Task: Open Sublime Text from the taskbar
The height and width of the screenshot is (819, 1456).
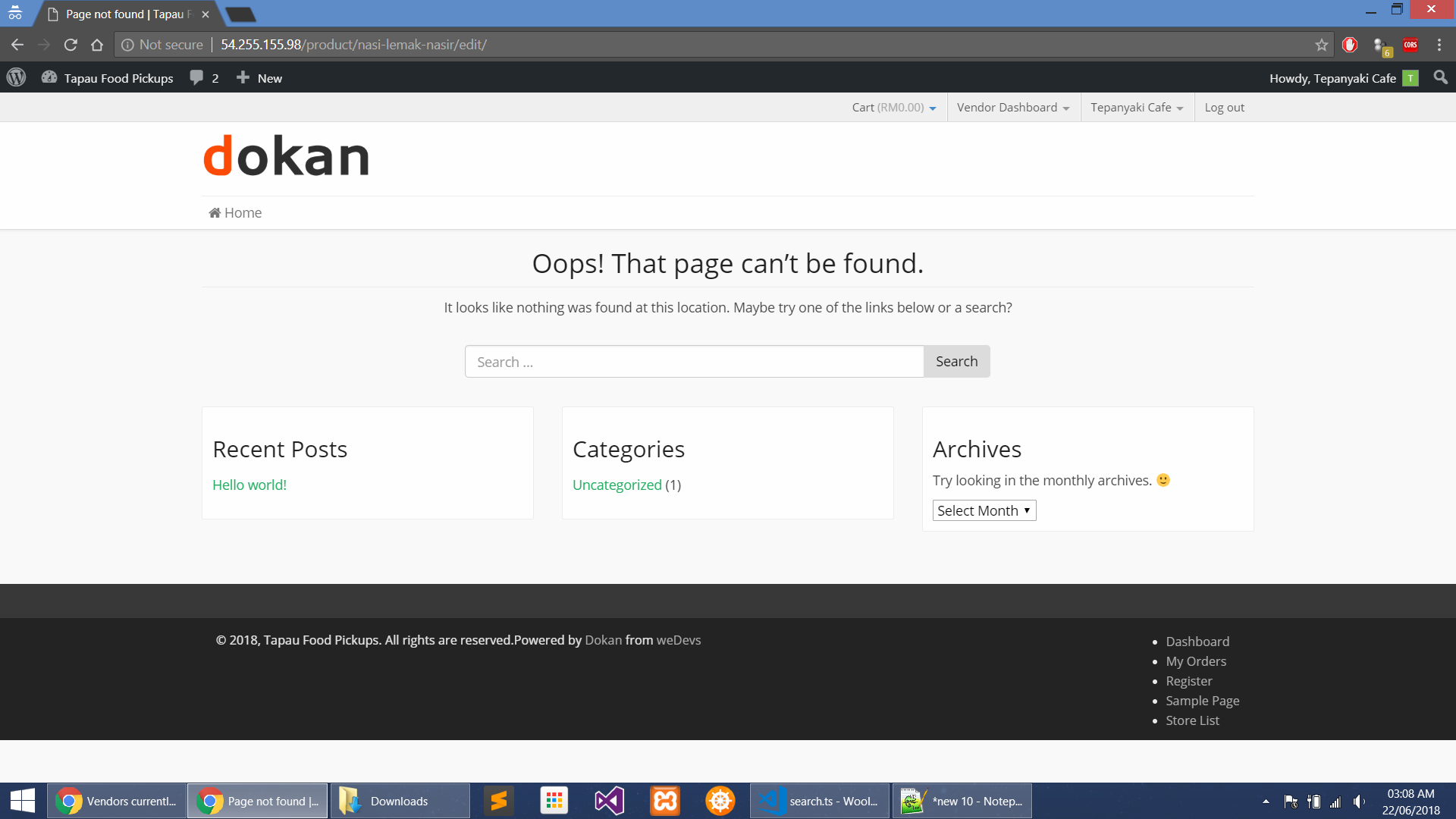Action: click(498, 800)
